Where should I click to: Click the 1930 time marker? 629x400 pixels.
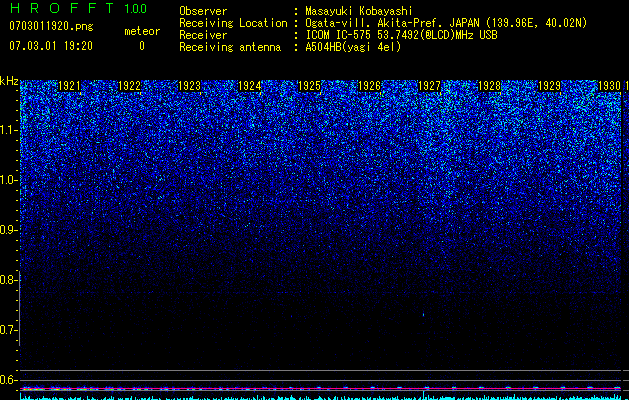pyautogui.click(x=609, y=86)
